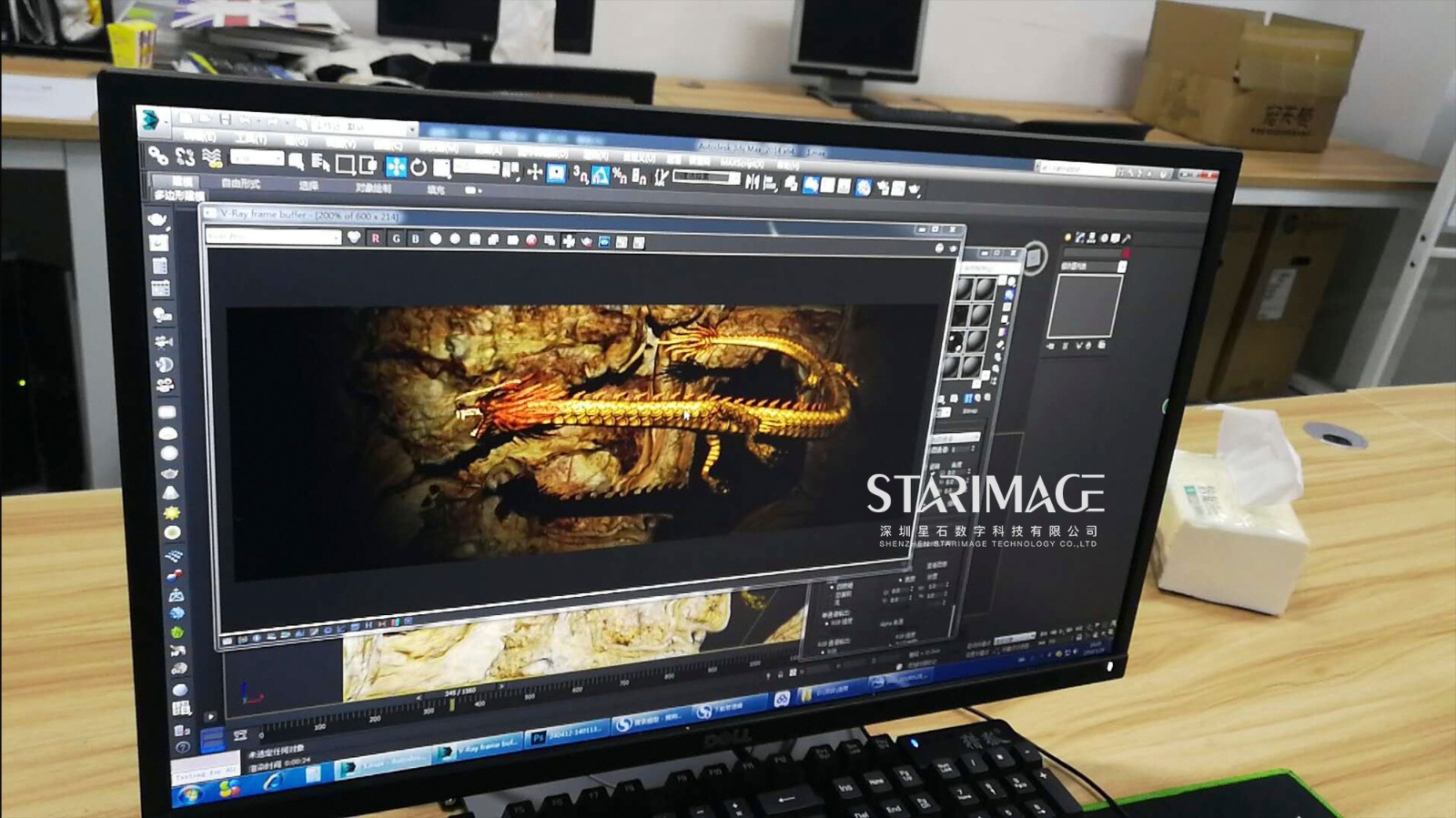This screenshot has width=1456, height=818.
Task: Open the MAXScript menu
Action: pyautogui.click(x=743, y=164)
